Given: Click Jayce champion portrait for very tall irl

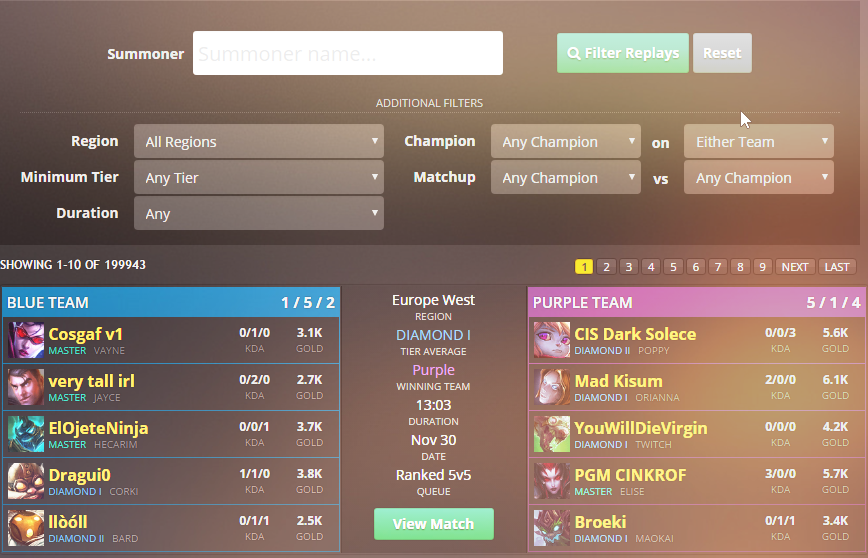Looking at the screenshot, I should click(x=26, y=387).
